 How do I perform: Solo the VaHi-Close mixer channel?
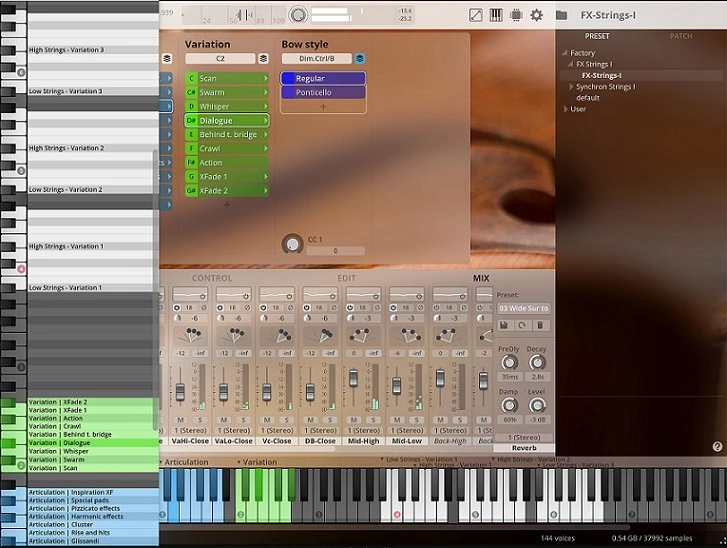(200, 420)
